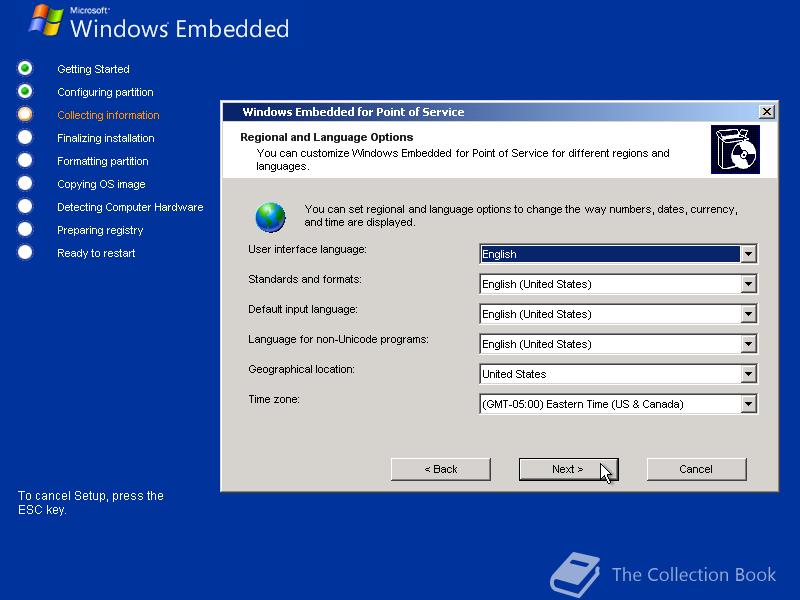Click the < Back button
This screenshot has width=800, height=600.
[441, 469]
